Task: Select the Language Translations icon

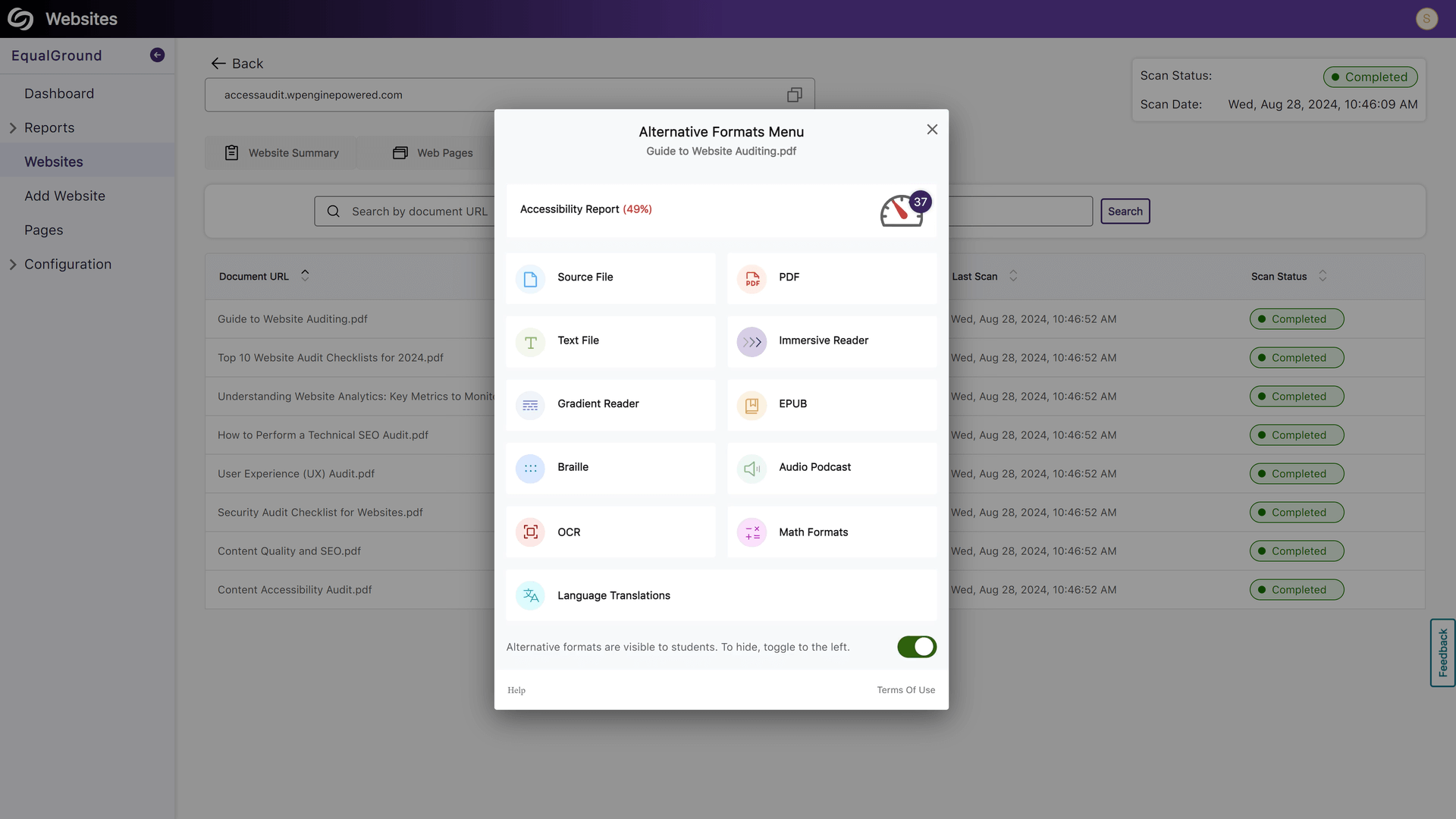Action: coord(531,595)
